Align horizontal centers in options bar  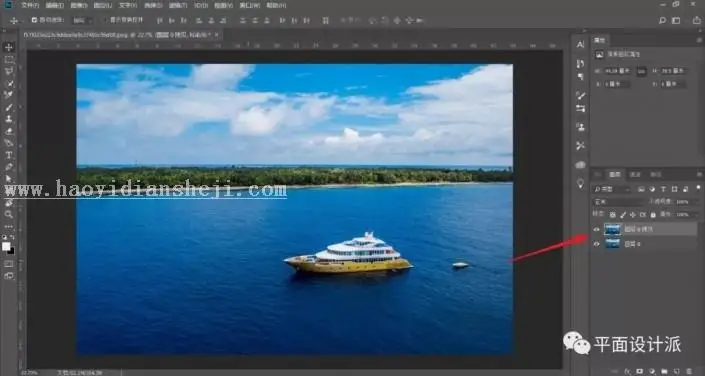tap(211, 20)
